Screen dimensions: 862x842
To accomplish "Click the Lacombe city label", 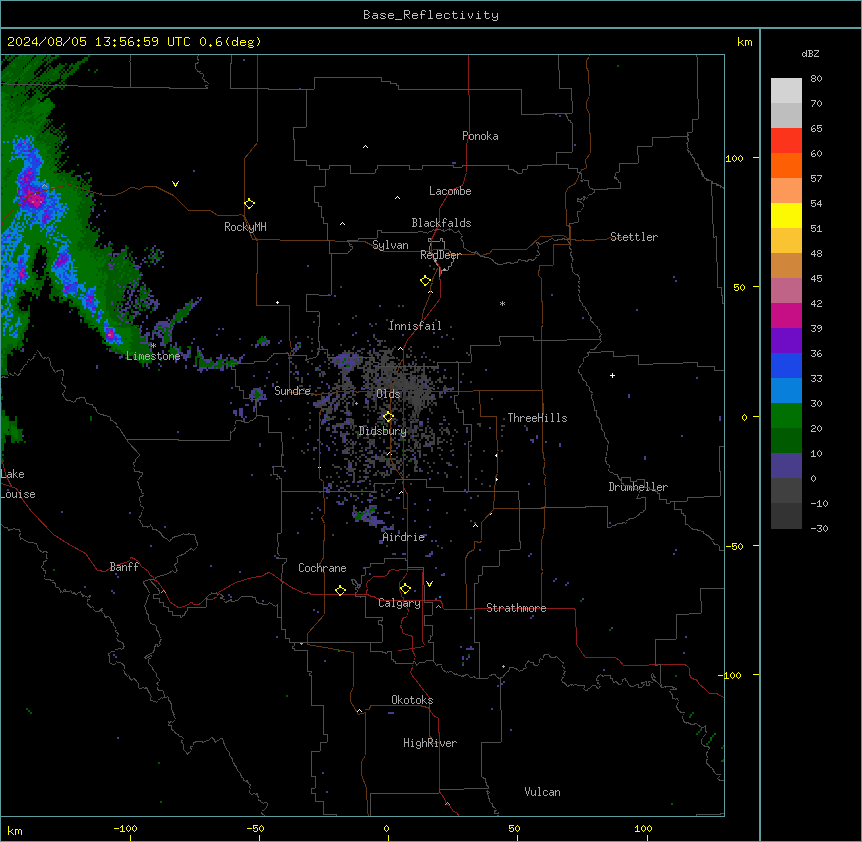I will pos(450,191).
